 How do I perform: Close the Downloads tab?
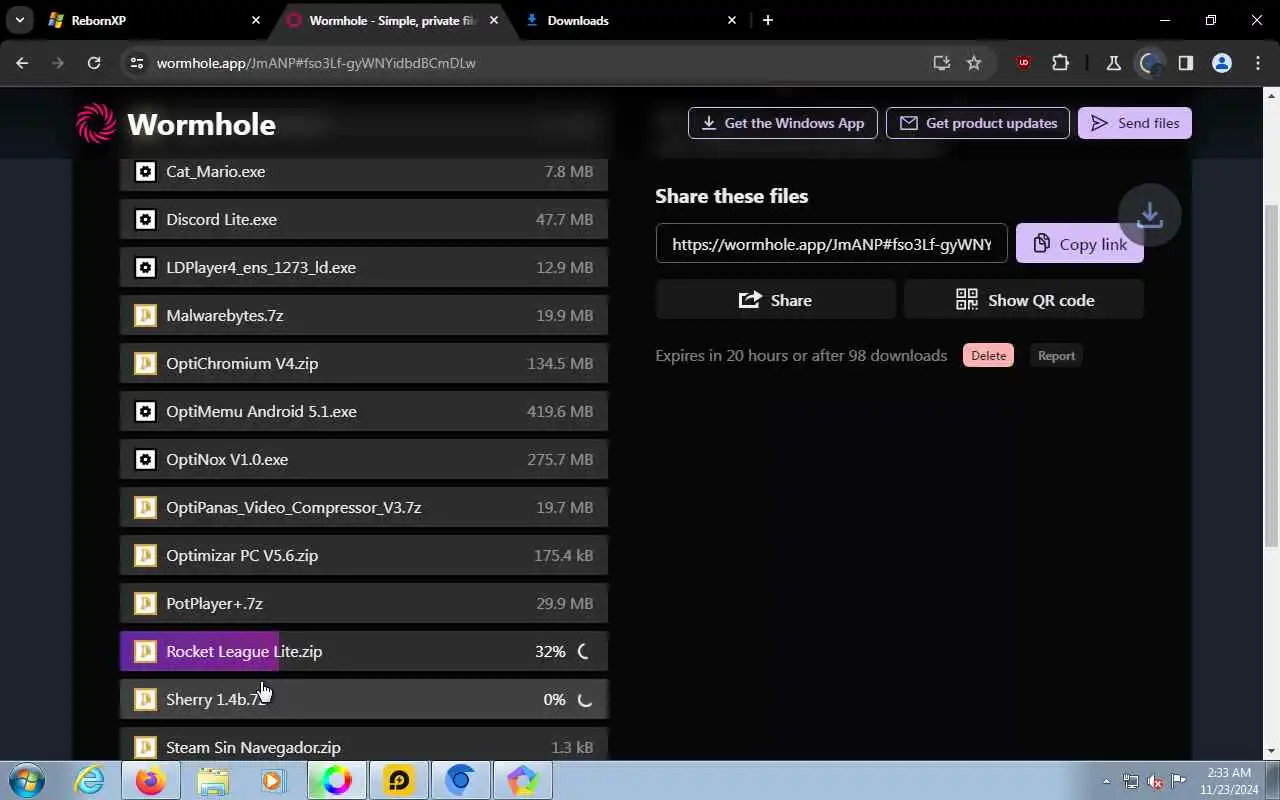pyautogui.click(x=732, y=20)
